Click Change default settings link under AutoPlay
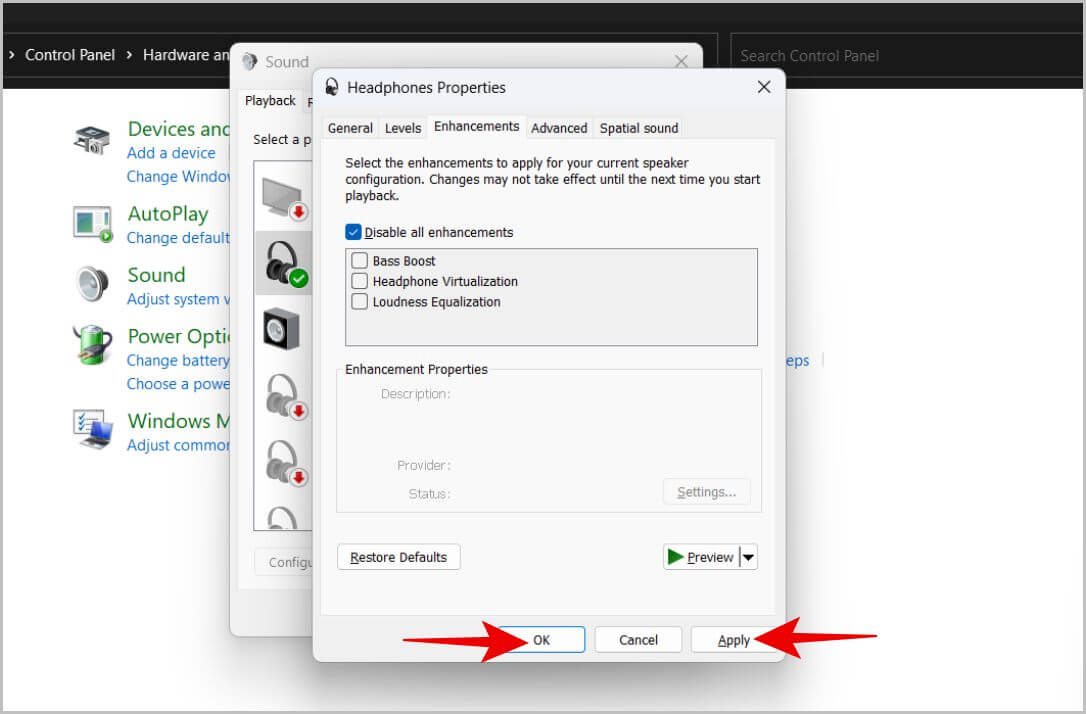1086x714 pixels. (178, 238)
